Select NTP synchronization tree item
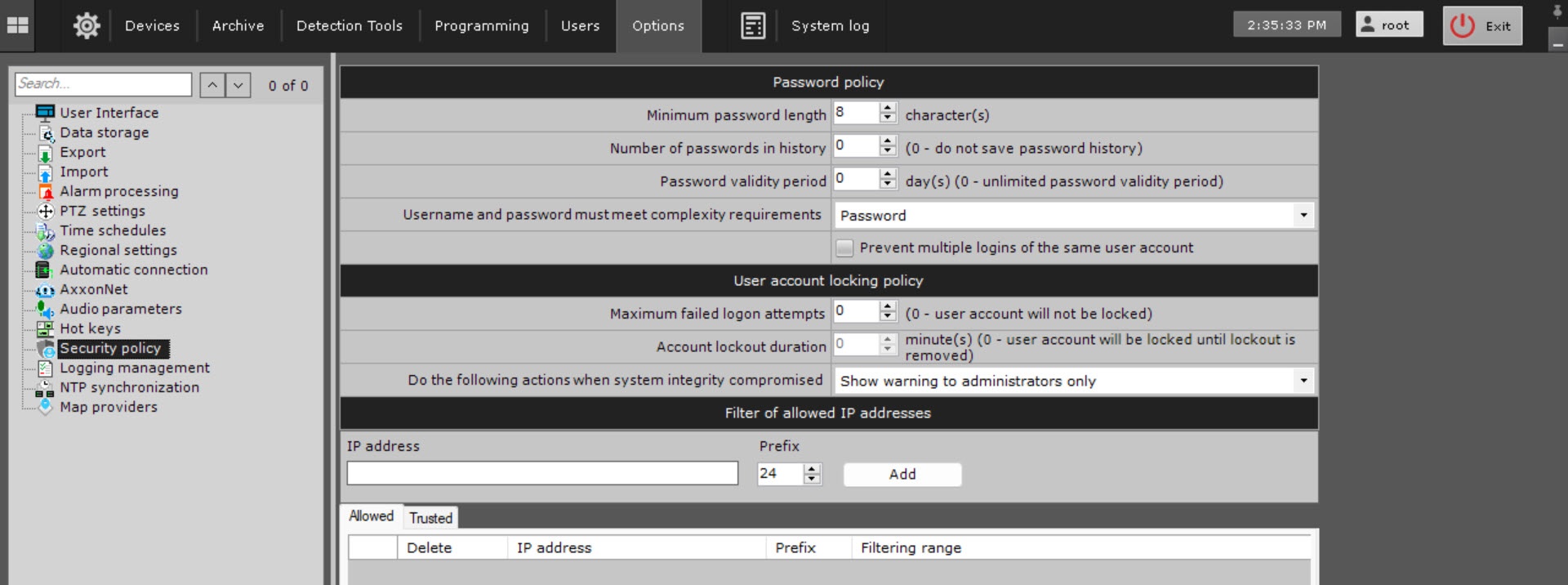 tap(129, 387)
